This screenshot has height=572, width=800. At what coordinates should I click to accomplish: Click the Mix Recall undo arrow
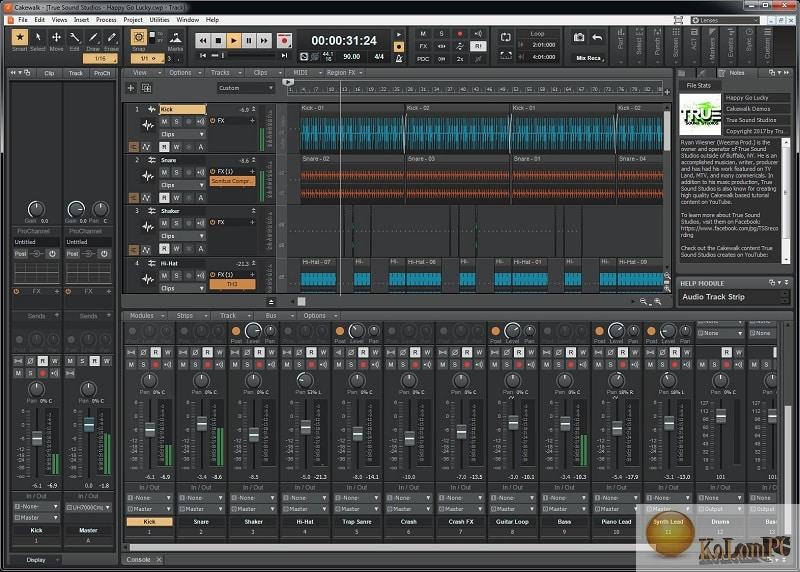pyautogui.click(x=597, y=37)
